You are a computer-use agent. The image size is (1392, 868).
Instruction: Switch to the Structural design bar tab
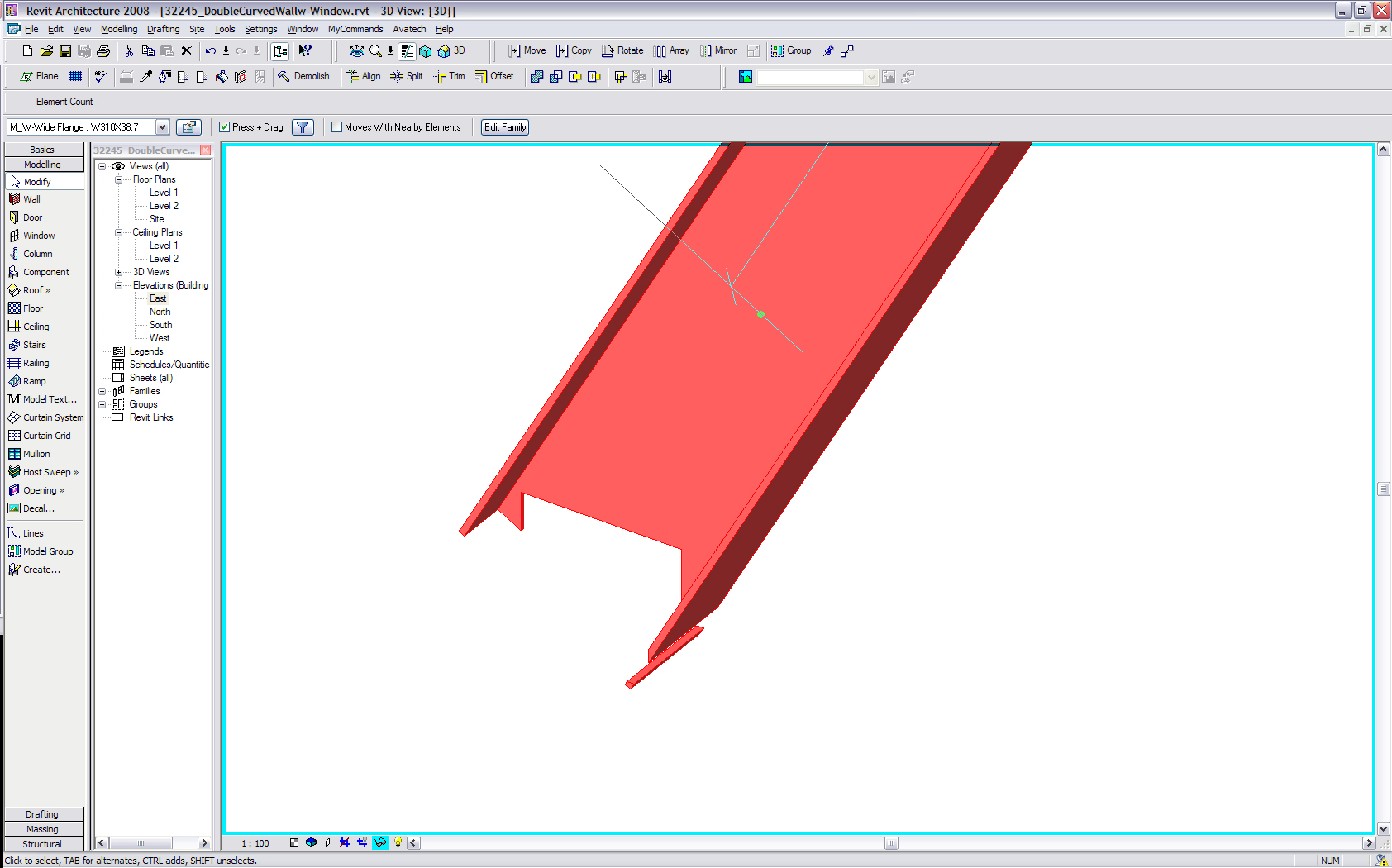[x=43, y=844]
